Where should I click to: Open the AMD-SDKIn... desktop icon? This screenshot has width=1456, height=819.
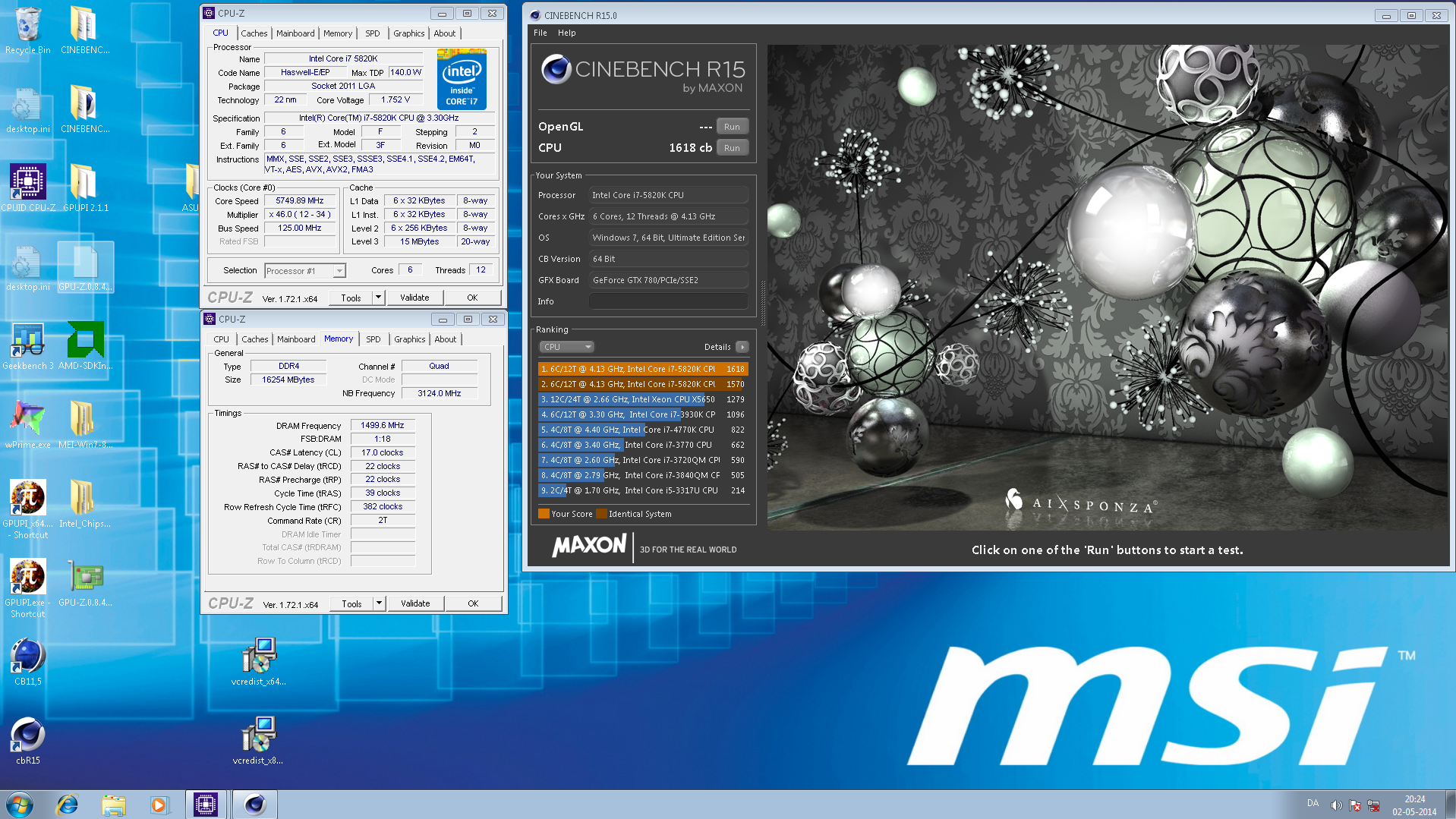pyautogui.click(x=85, y=345)
